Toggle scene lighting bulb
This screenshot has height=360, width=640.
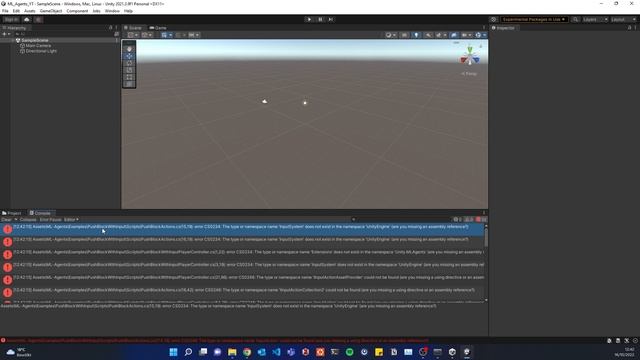(x=416, y=35)
